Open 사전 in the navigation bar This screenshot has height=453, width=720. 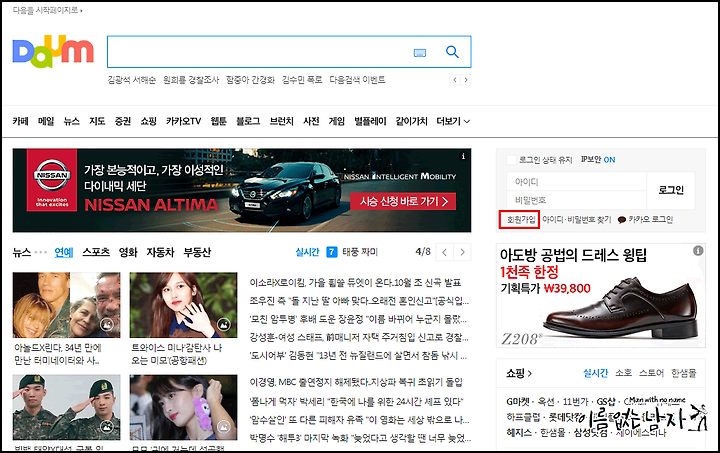[311, 121]
